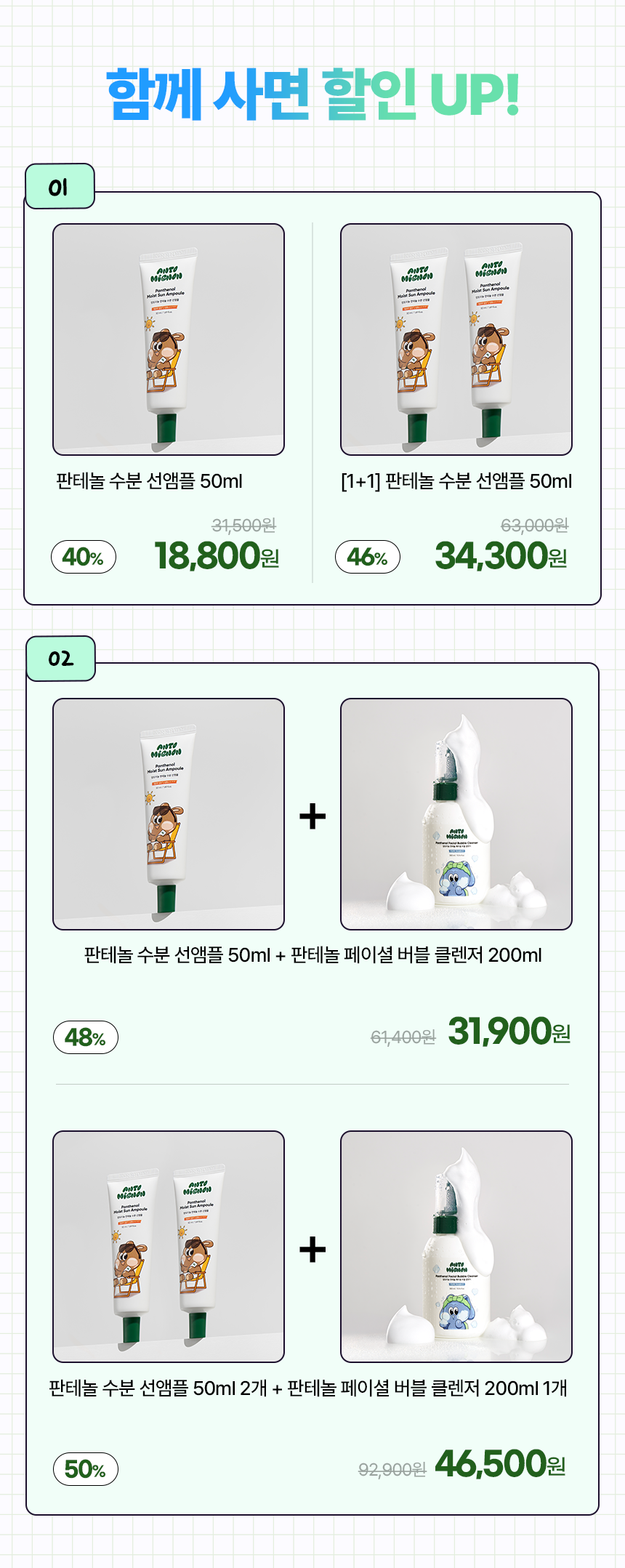Select the 31,900원 bundle price

pos(509,1032)
